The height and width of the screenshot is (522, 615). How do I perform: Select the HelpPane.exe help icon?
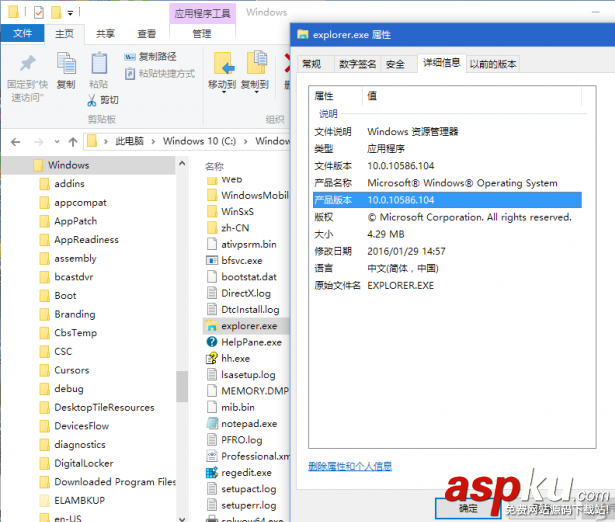point(212,342)
